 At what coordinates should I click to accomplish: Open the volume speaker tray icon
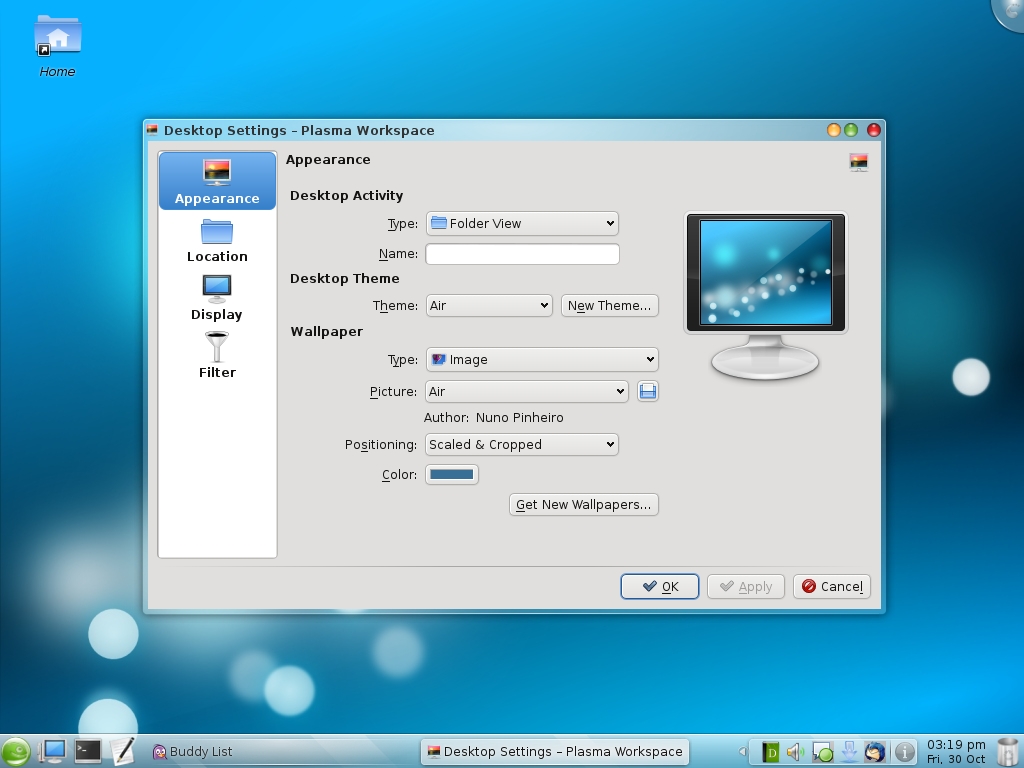[x=795, y=752]
